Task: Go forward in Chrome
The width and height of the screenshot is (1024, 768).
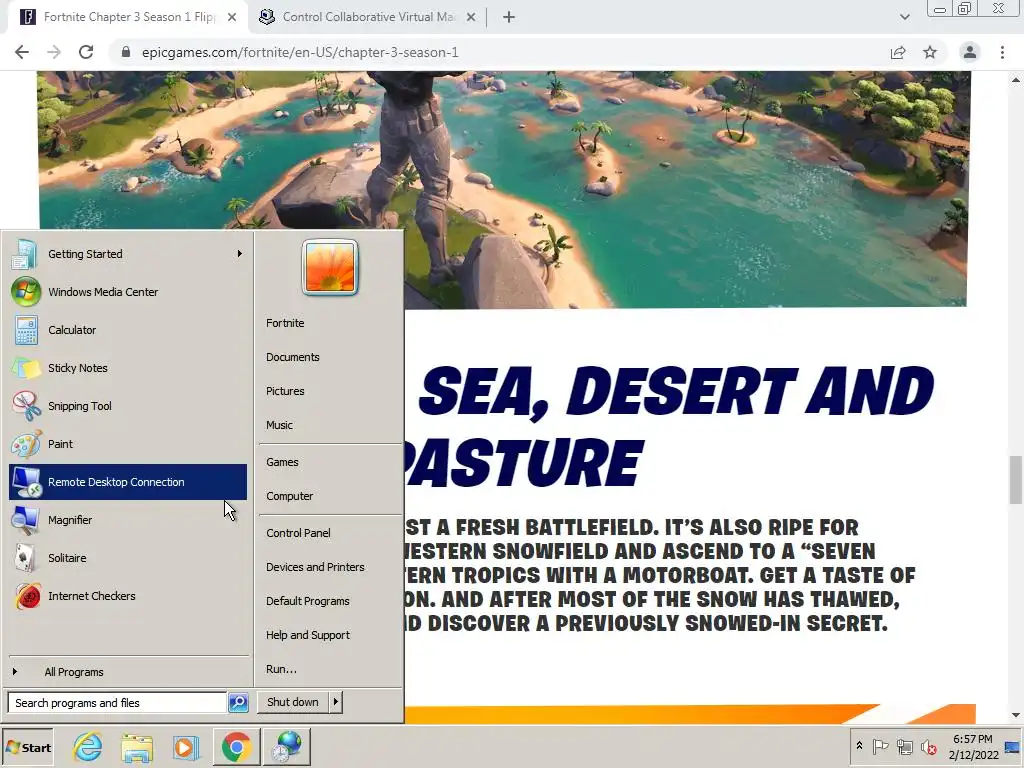Action: pos(54,52)
